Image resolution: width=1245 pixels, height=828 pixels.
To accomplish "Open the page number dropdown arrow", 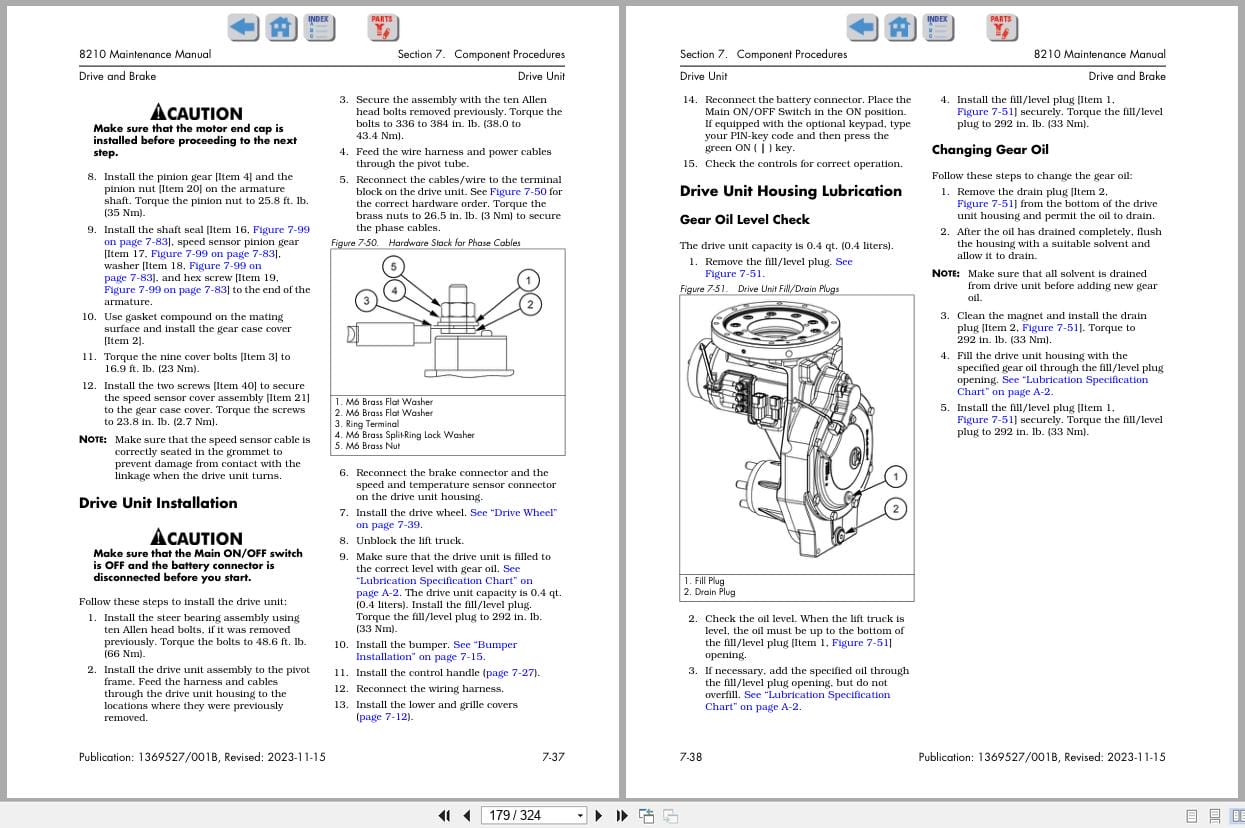I will [580, 815].
